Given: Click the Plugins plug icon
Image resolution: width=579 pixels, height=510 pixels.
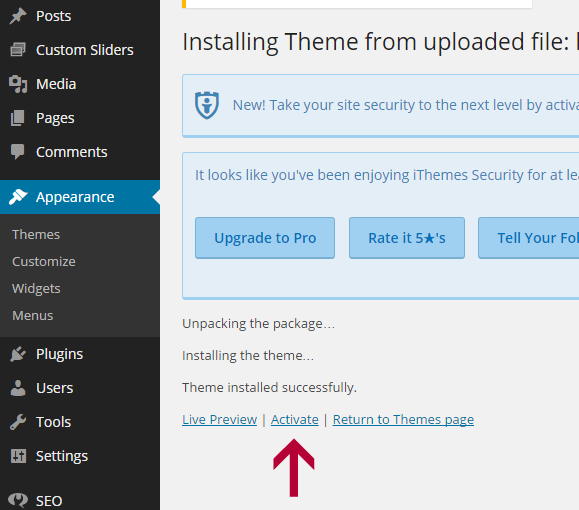Looking at the screenshot, I should pos(18,354).
